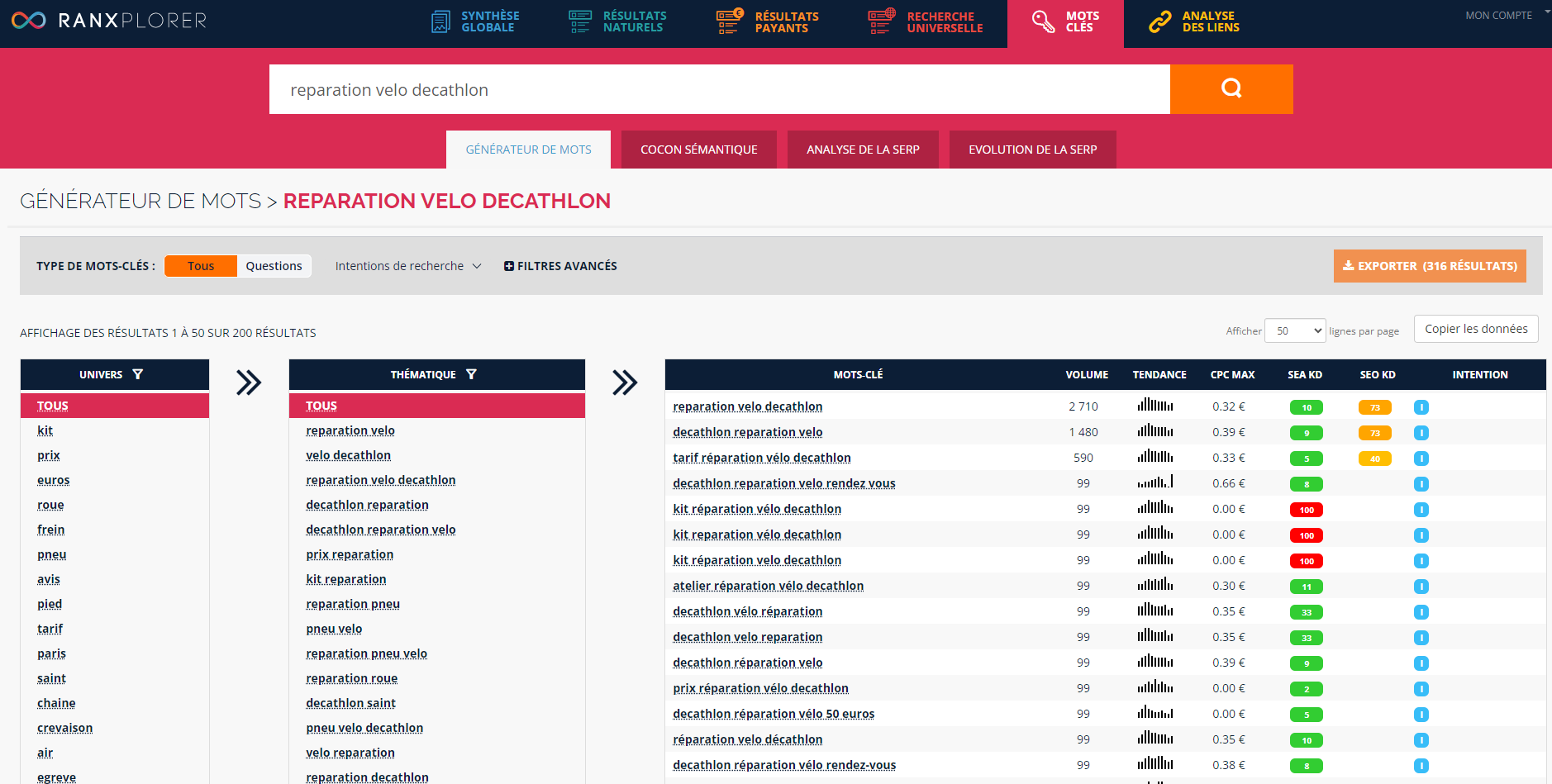Click red SEA KD 100 badge for 'kit réparation vélo decathlon'

(x=1307, y=510)
